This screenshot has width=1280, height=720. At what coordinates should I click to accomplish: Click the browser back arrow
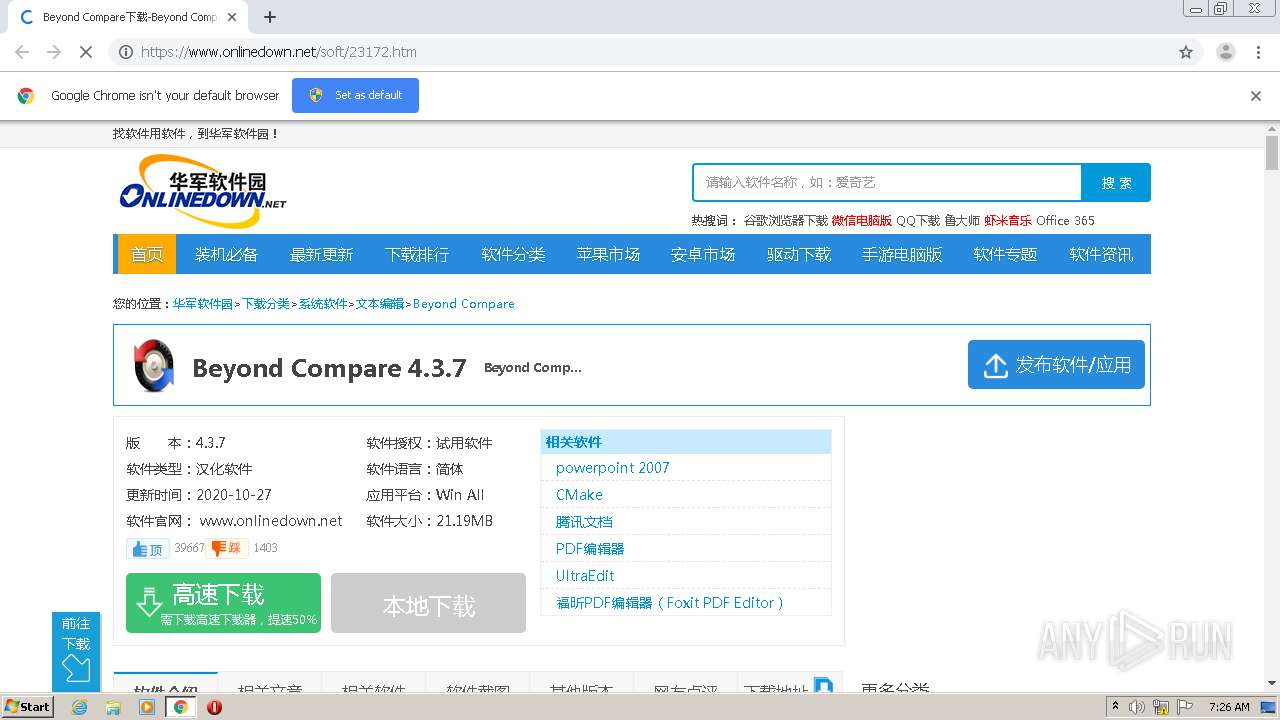click(22, 52)
